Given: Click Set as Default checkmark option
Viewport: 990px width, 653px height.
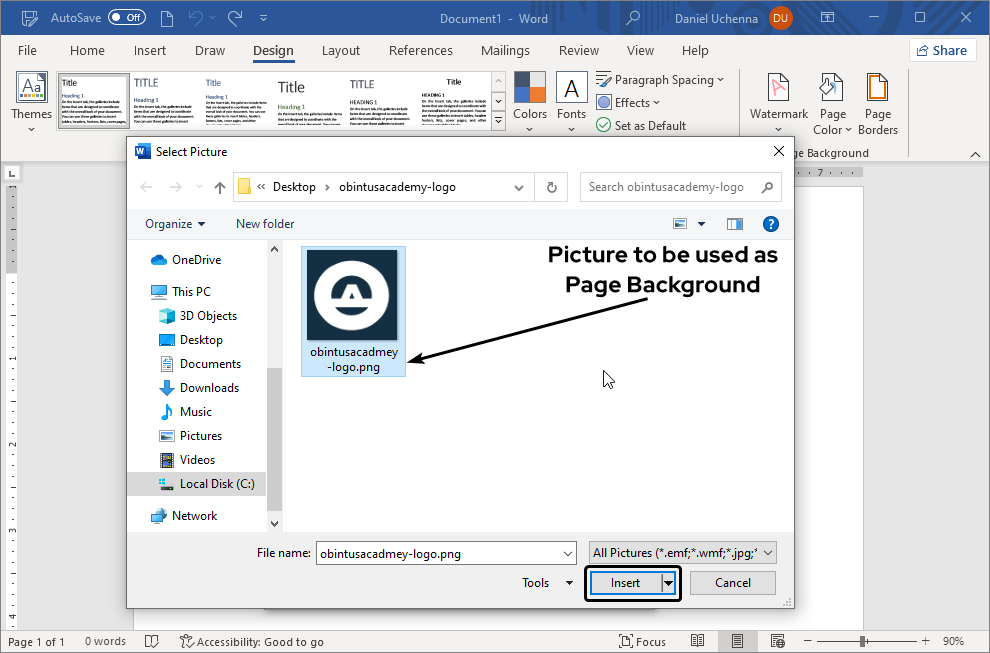Looking at the screenshot, I should coord(641,125).
